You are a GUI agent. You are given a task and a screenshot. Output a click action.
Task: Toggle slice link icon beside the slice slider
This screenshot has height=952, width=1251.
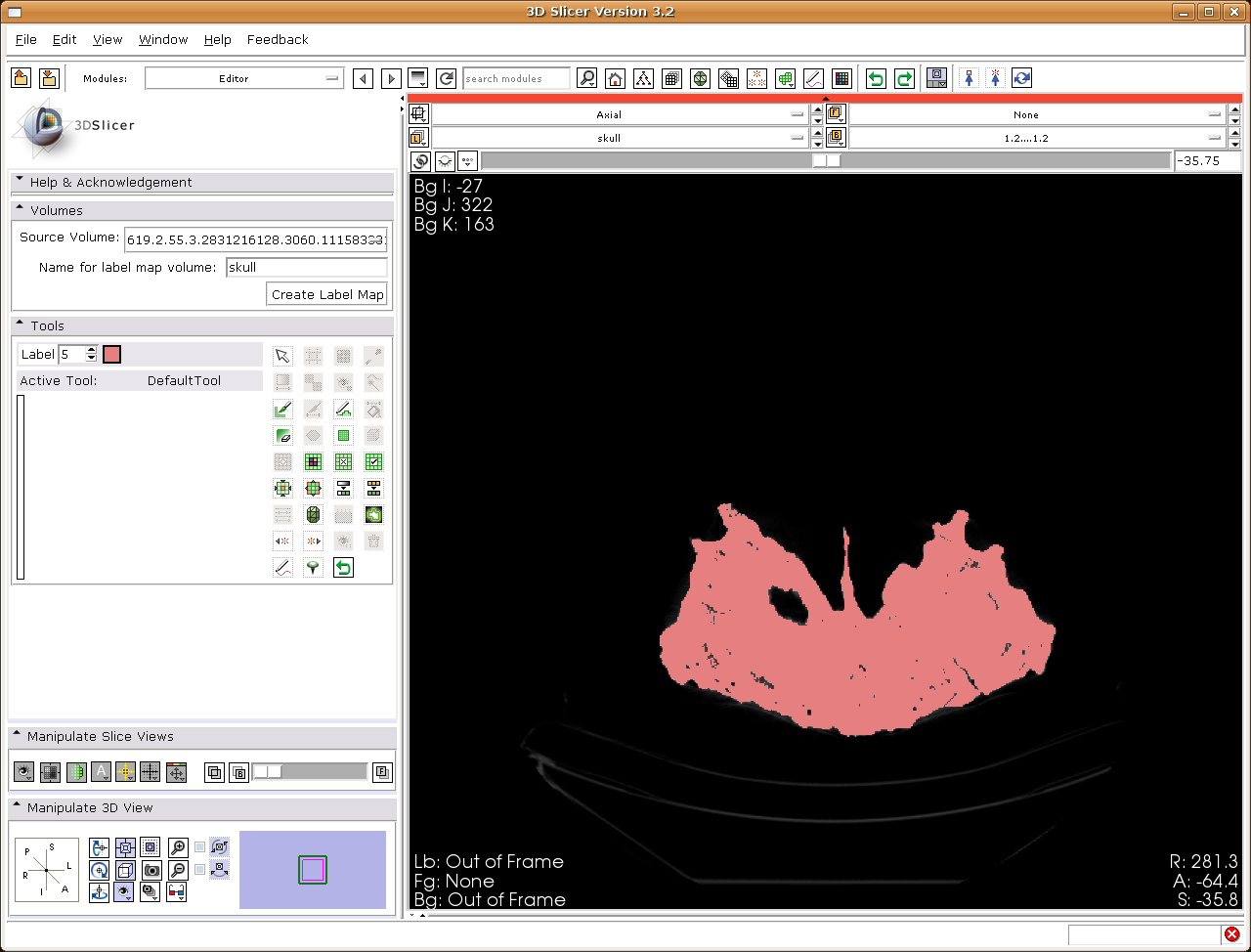tap(420, 161)
